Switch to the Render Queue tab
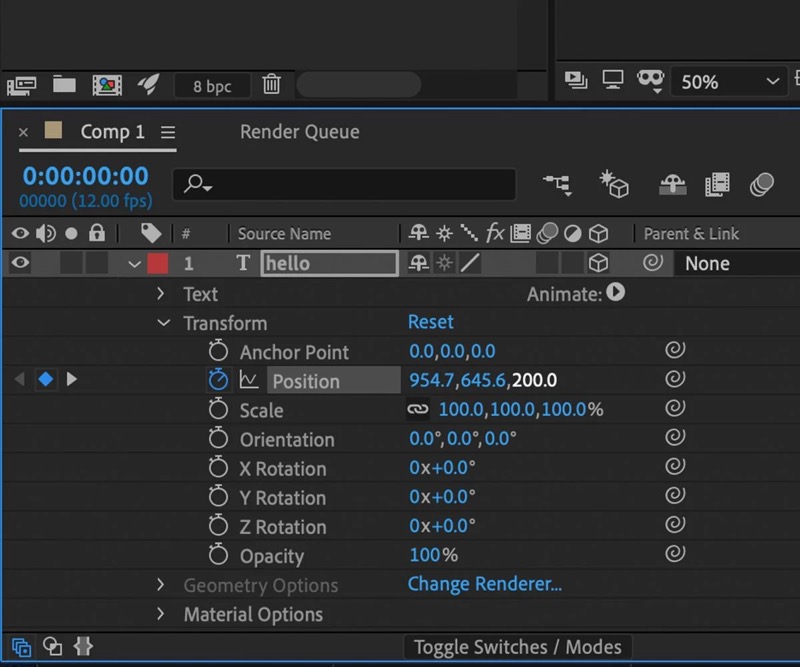The width and height of the screenshot is (800, 667). tap(299, 132)
